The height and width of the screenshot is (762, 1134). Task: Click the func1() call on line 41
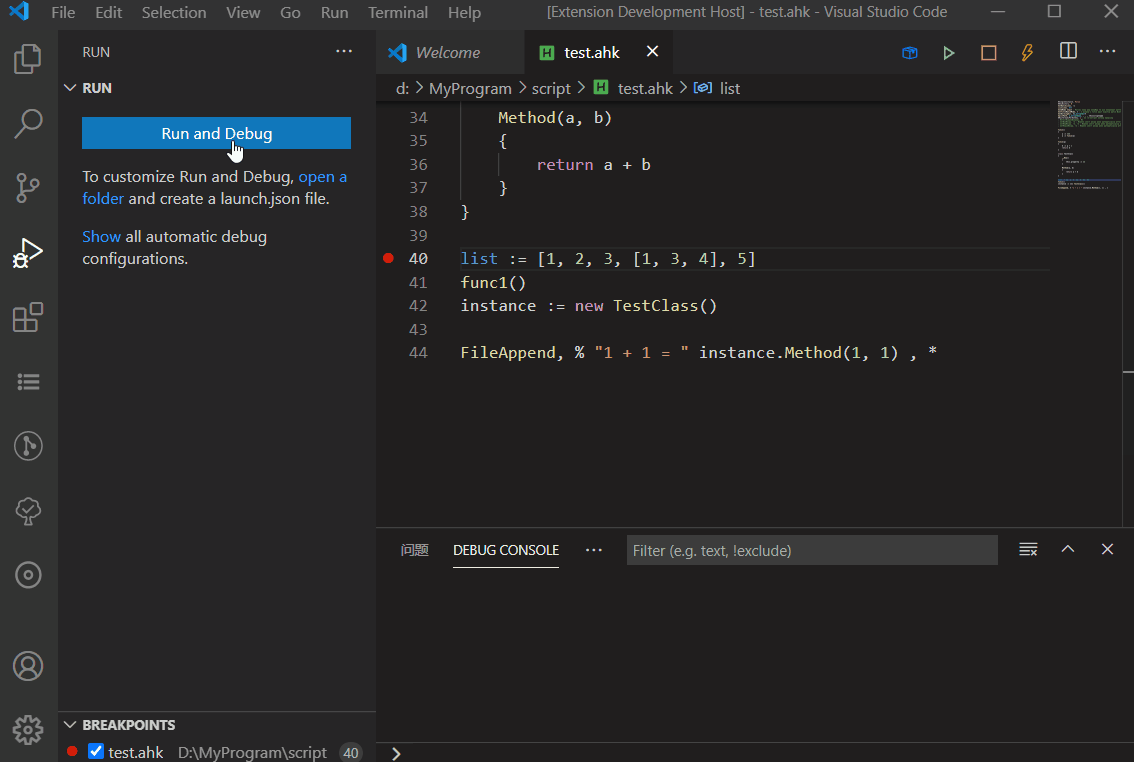[493, 283]
